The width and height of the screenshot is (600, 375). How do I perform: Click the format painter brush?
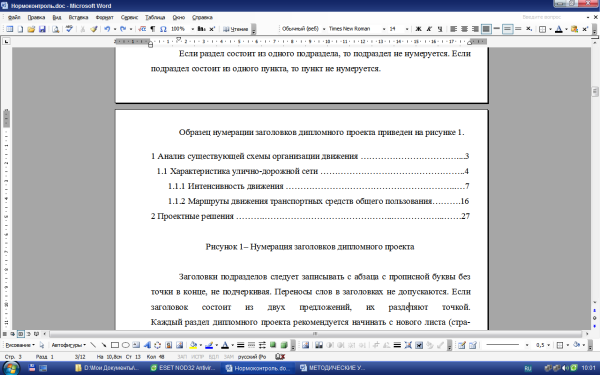click(94, 29)
